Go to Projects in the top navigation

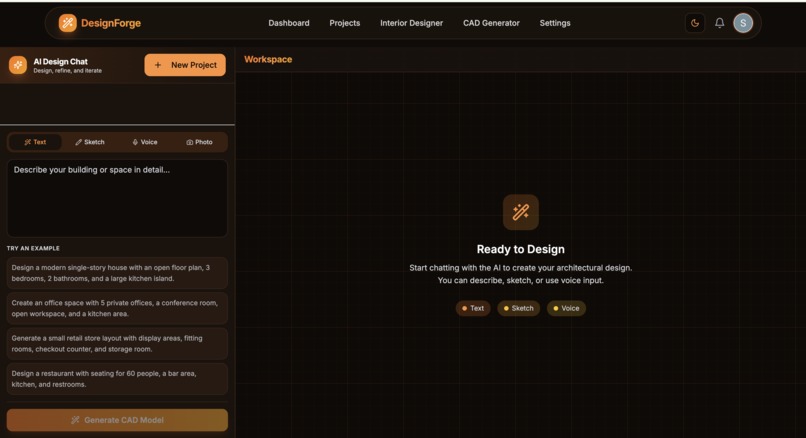pyautogui.click(x=344, y=23)
